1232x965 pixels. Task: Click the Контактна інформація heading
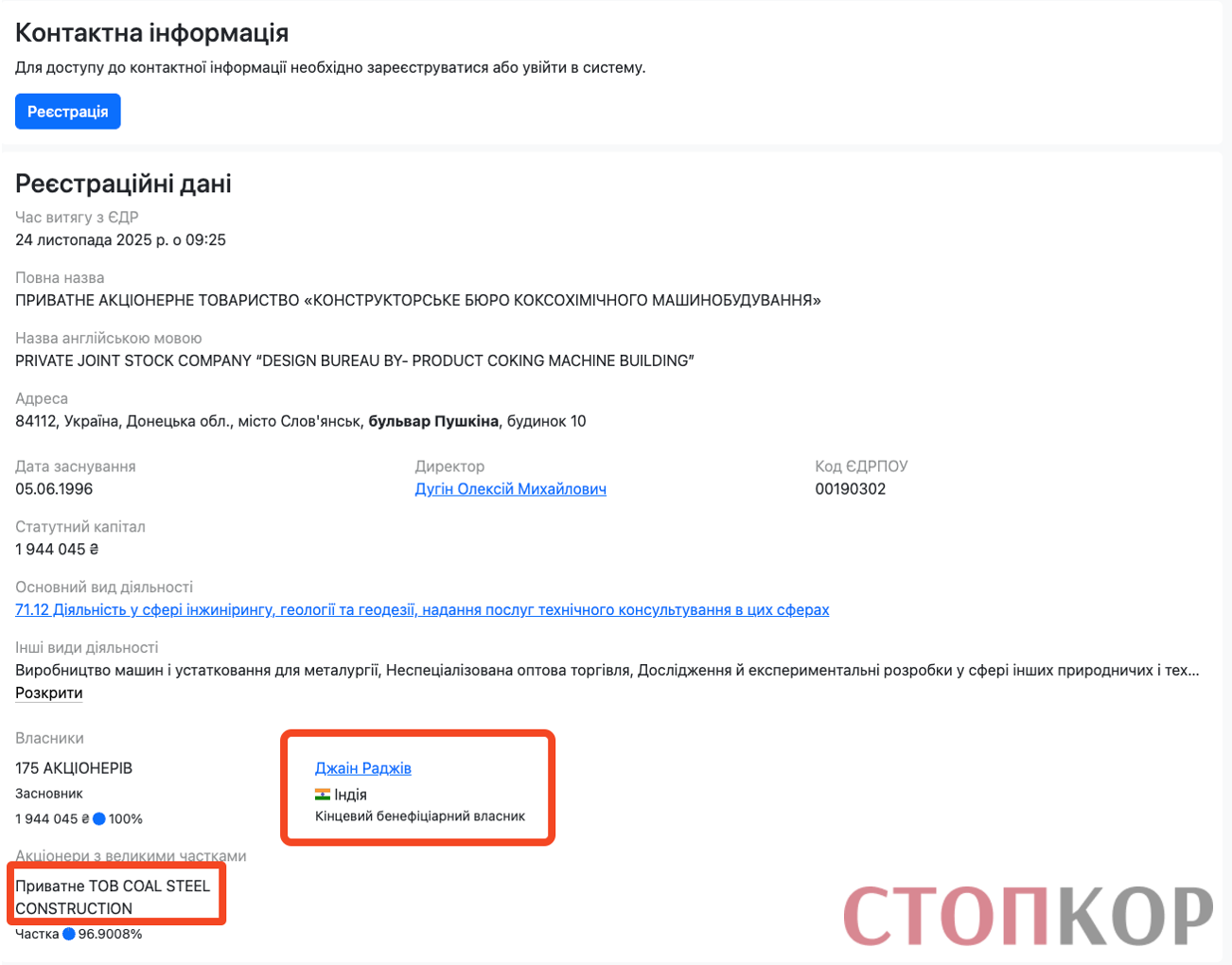click(152, 32)
